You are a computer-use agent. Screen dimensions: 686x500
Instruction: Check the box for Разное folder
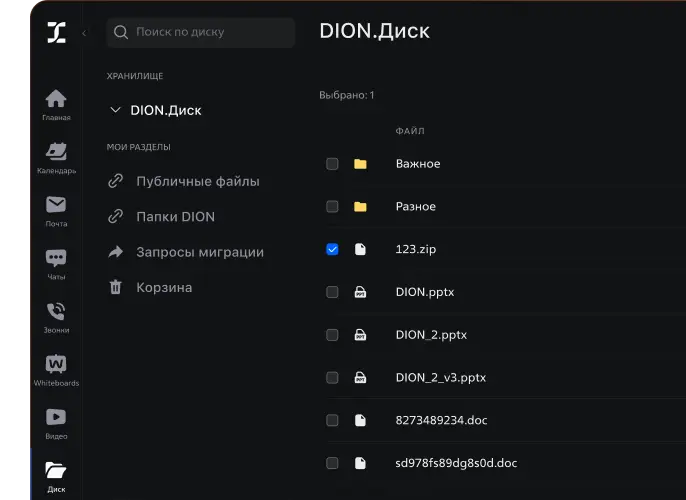(332, 206)
